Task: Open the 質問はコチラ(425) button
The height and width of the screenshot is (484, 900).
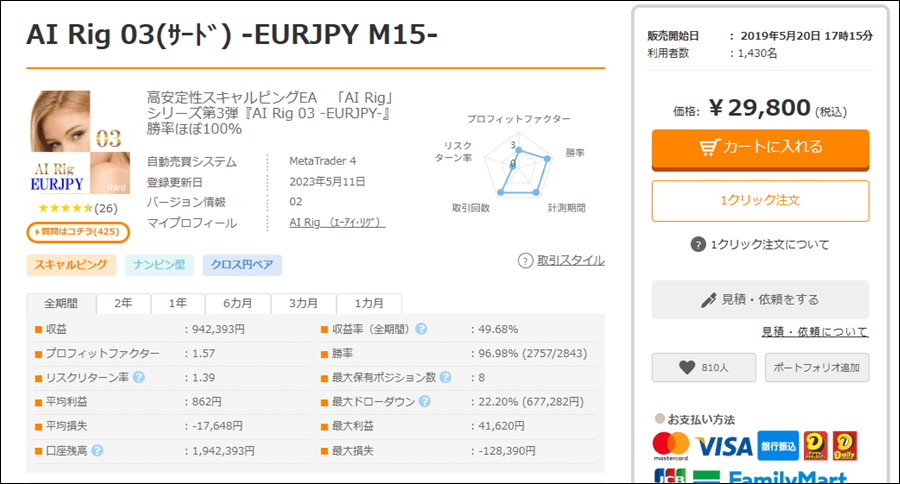Action: [78, 232]
